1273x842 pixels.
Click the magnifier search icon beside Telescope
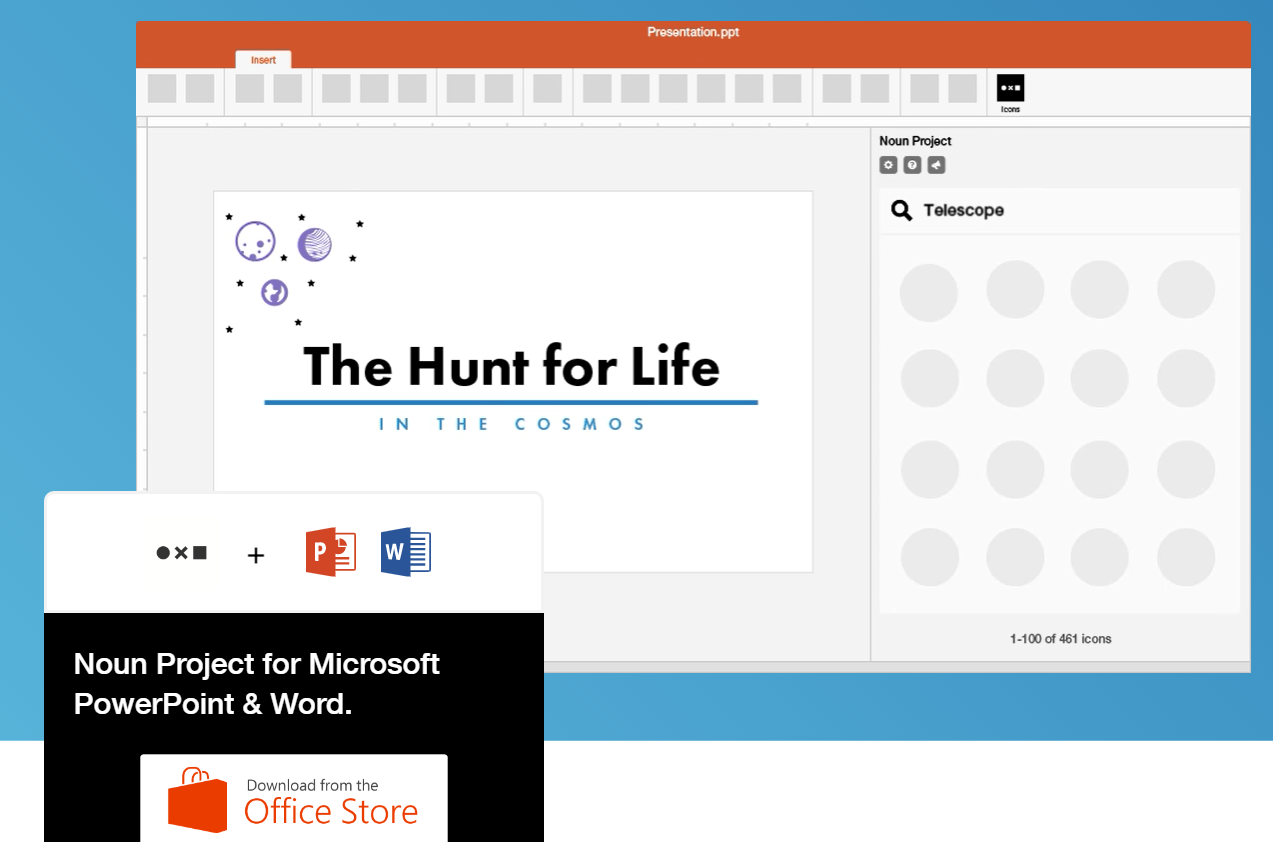coord(902,210)
